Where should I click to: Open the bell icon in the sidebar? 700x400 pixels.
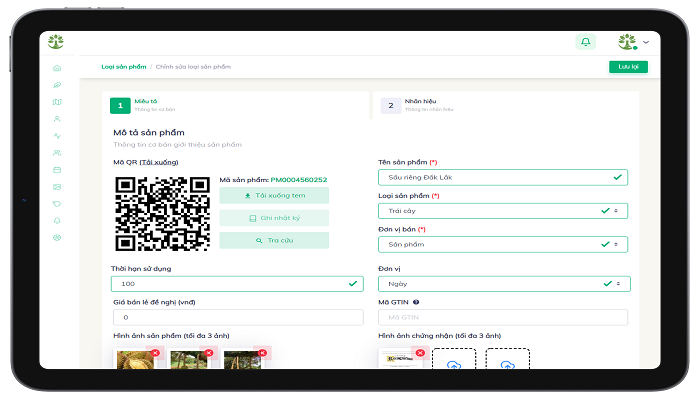click(57, 221)
